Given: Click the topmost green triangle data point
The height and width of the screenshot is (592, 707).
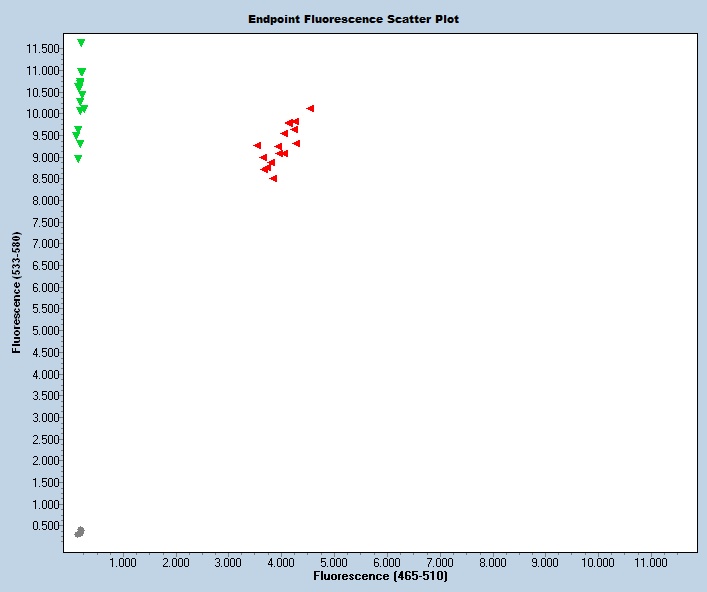Looking at the screenshot, I should [x=81, y=43].
